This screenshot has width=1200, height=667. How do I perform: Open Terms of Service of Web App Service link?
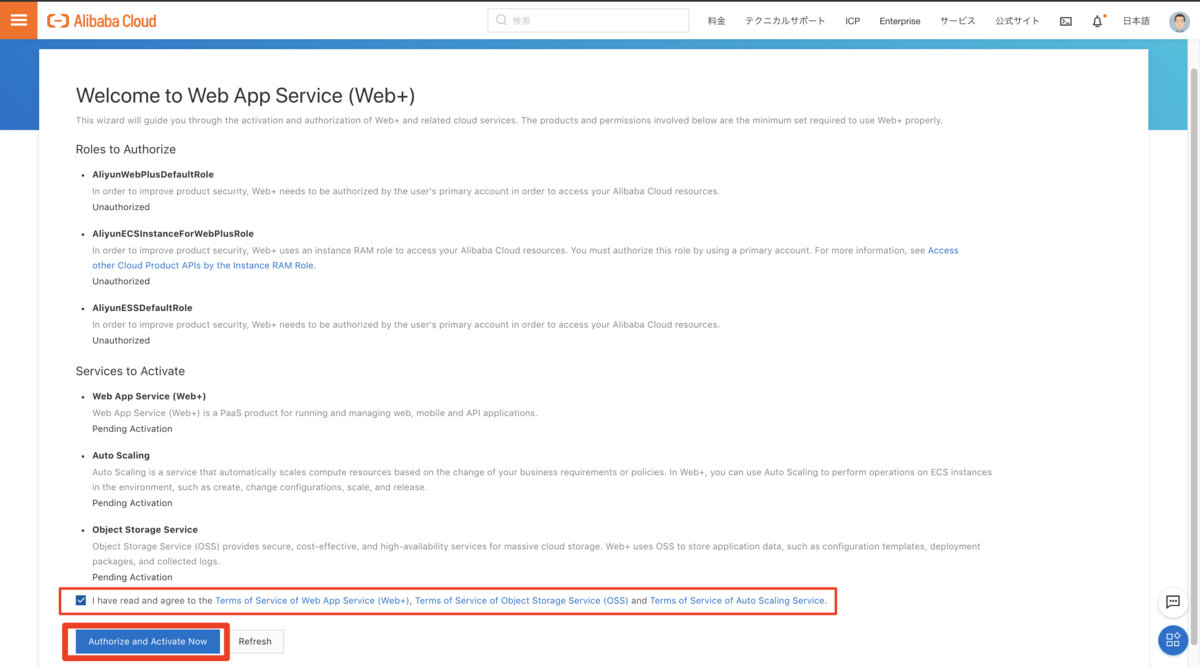coord(312,601)
